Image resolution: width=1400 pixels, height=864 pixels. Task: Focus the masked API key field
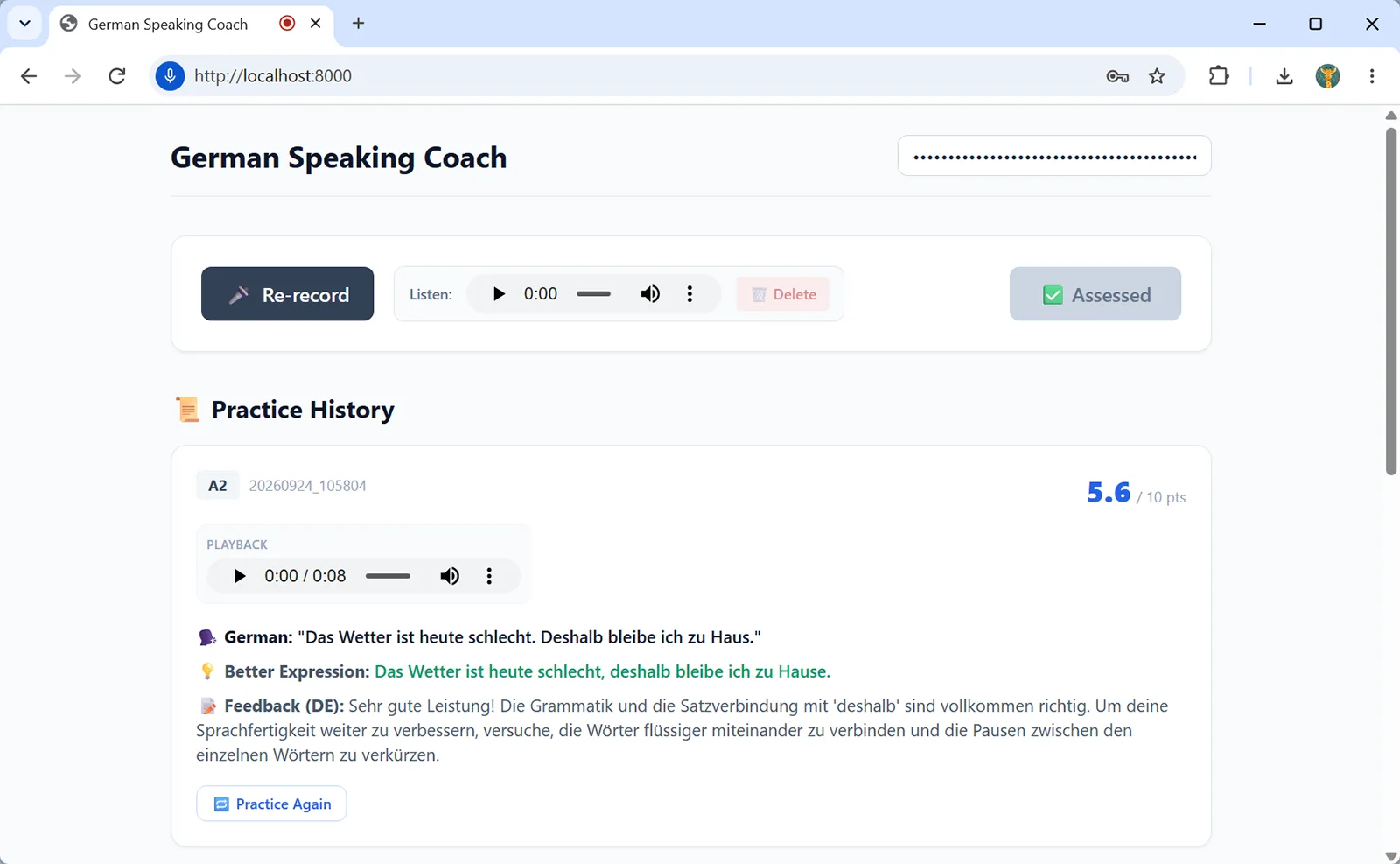(1054, 156)
